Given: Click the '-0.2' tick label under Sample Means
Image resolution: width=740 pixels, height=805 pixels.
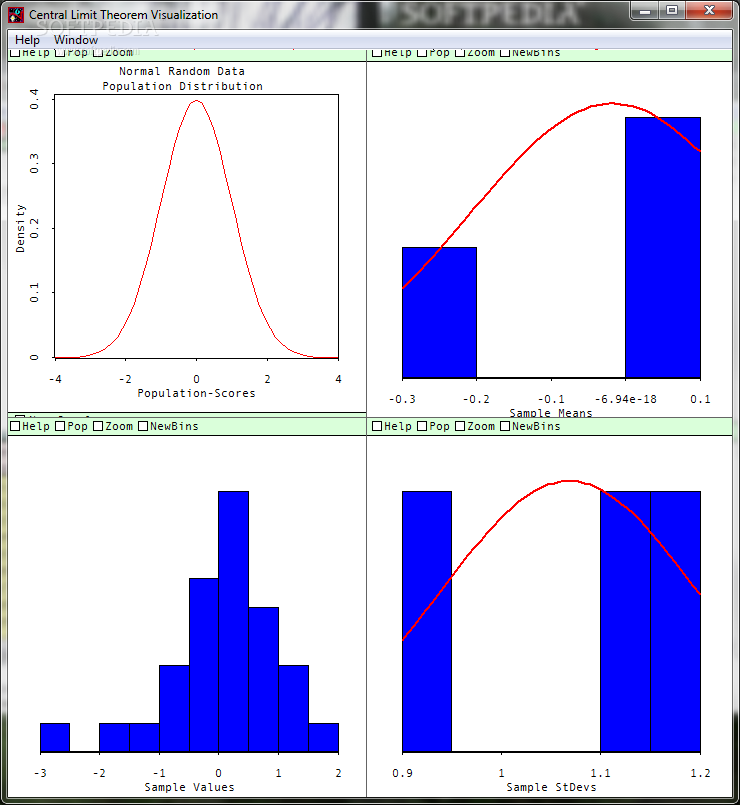Looking at the screenshot, I should pyautogui.click(x=476, y=399).
